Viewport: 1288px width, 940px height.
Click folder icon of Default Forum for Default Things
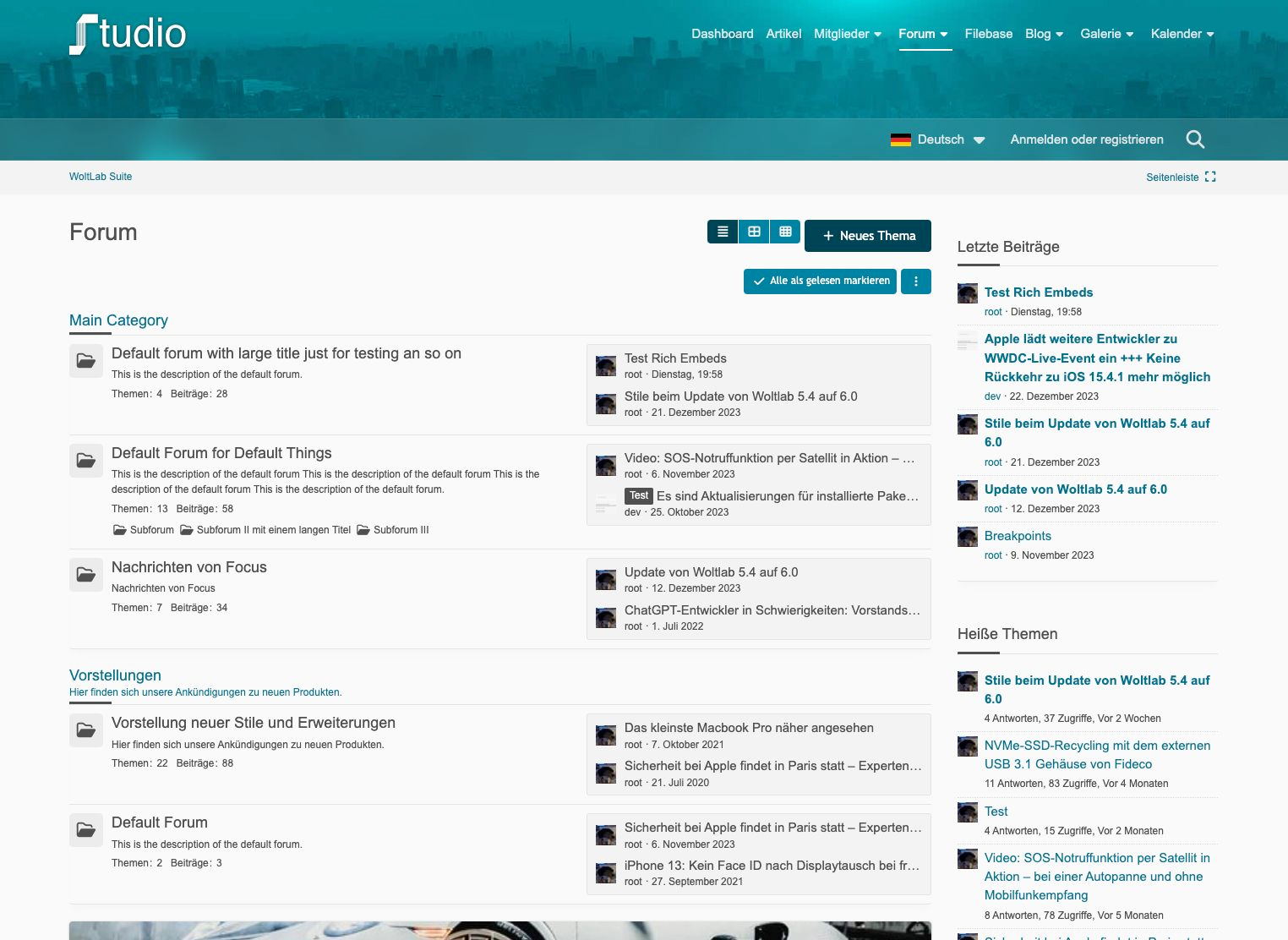[86, 461]
